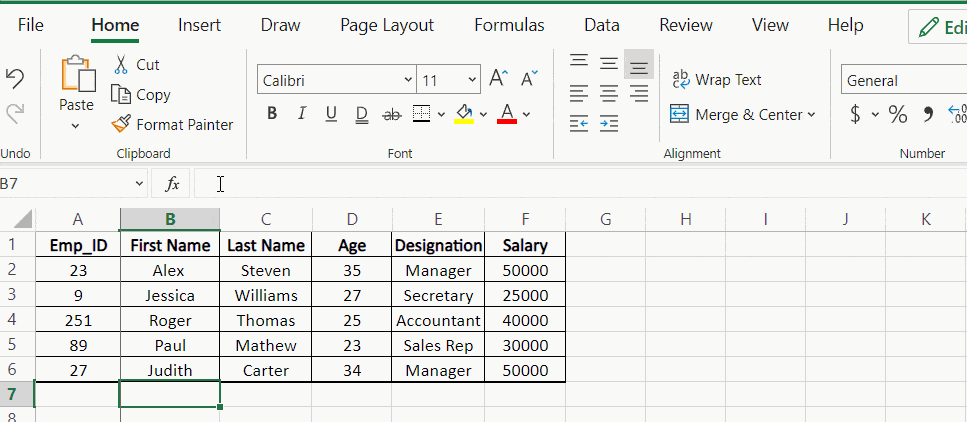Click the Undo arrow icon

15,79
